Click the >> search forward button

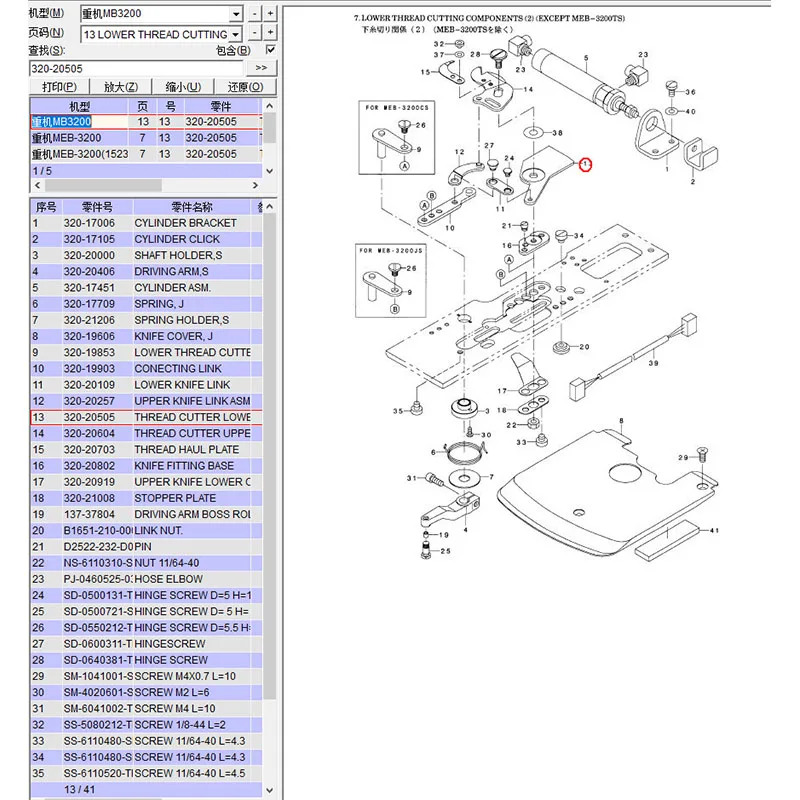[261, 68]
